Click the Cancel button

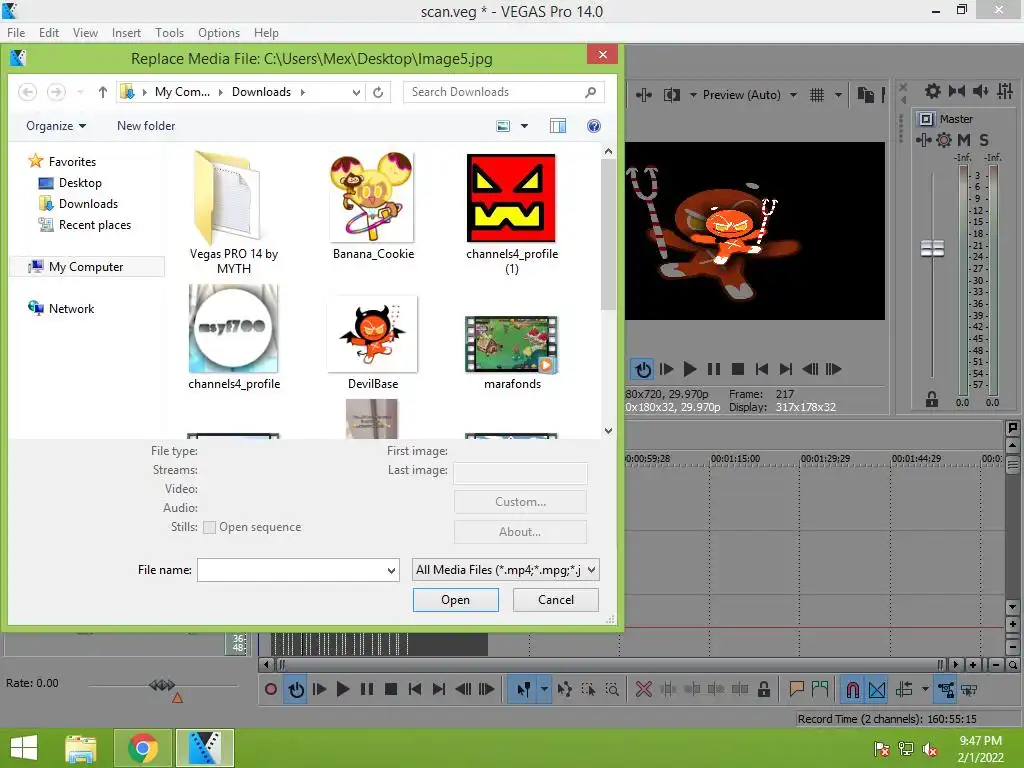[x=556, y=600]
